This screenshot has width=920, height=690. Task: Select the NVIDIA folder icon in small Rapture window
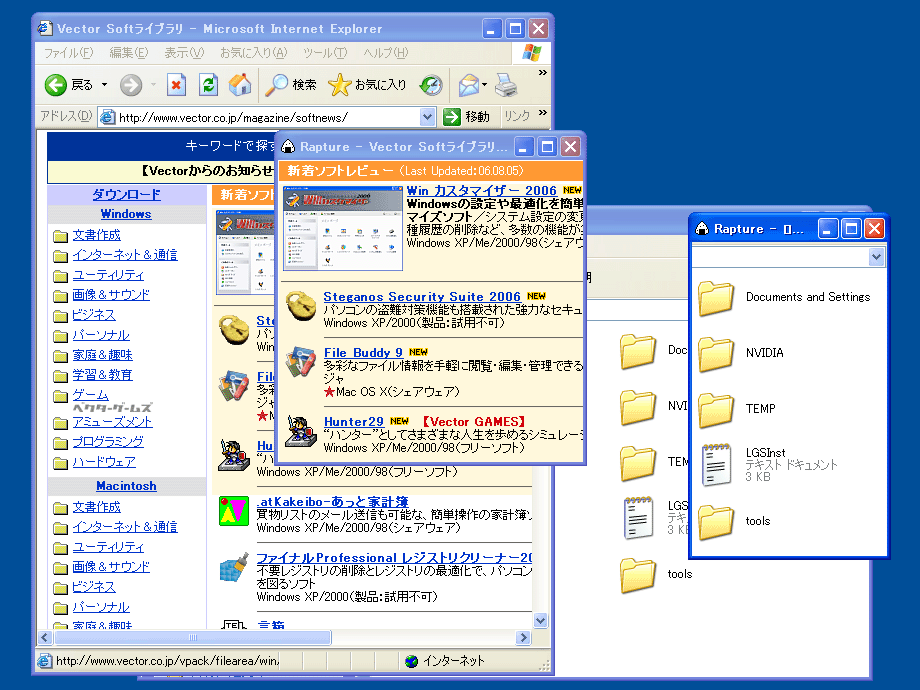click(x=715, y=353)
